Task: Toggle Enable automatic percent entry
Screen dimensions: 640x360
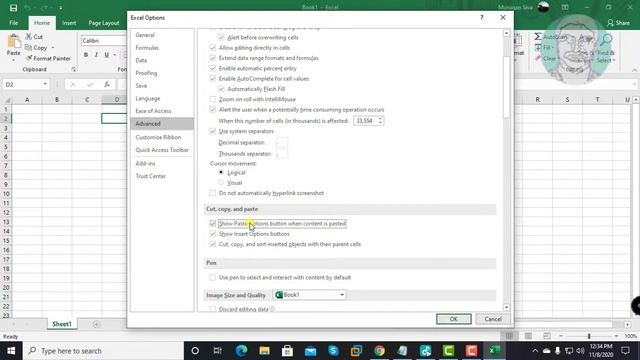Action: click(x=213, y=68)
